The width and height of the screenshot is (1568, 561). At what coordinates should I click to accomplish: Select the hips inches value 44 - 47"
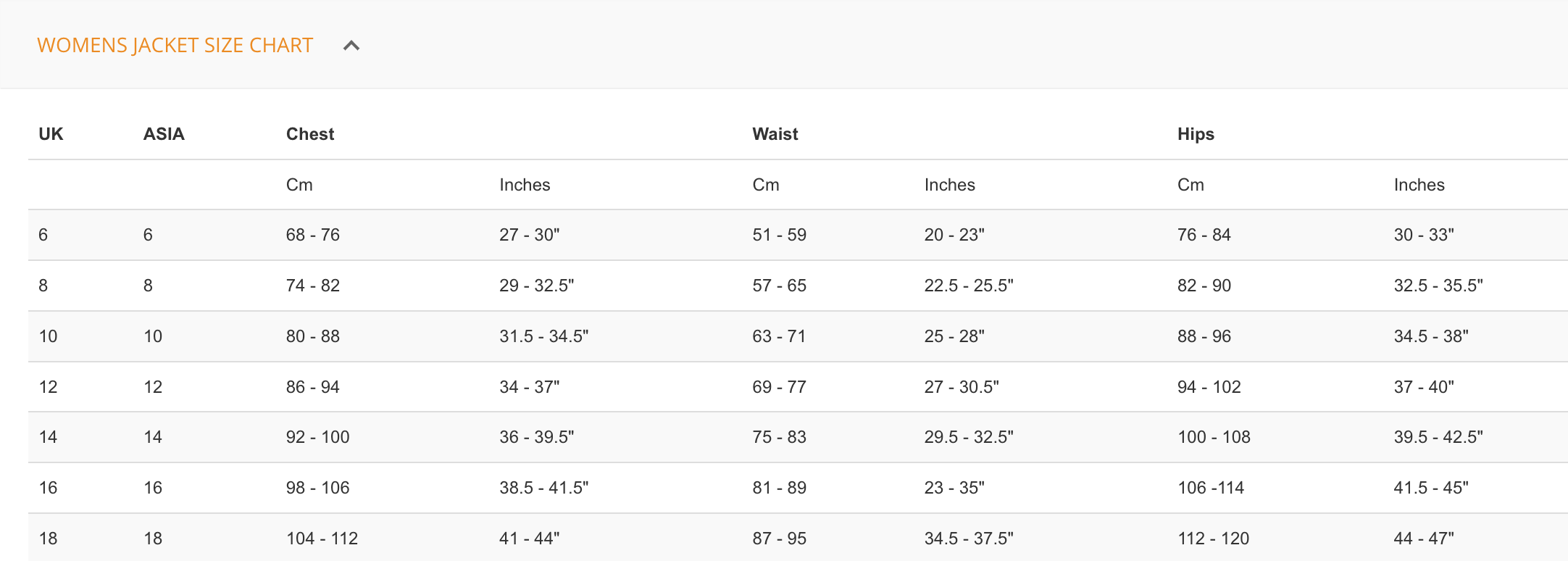(x=1424, y=539)
